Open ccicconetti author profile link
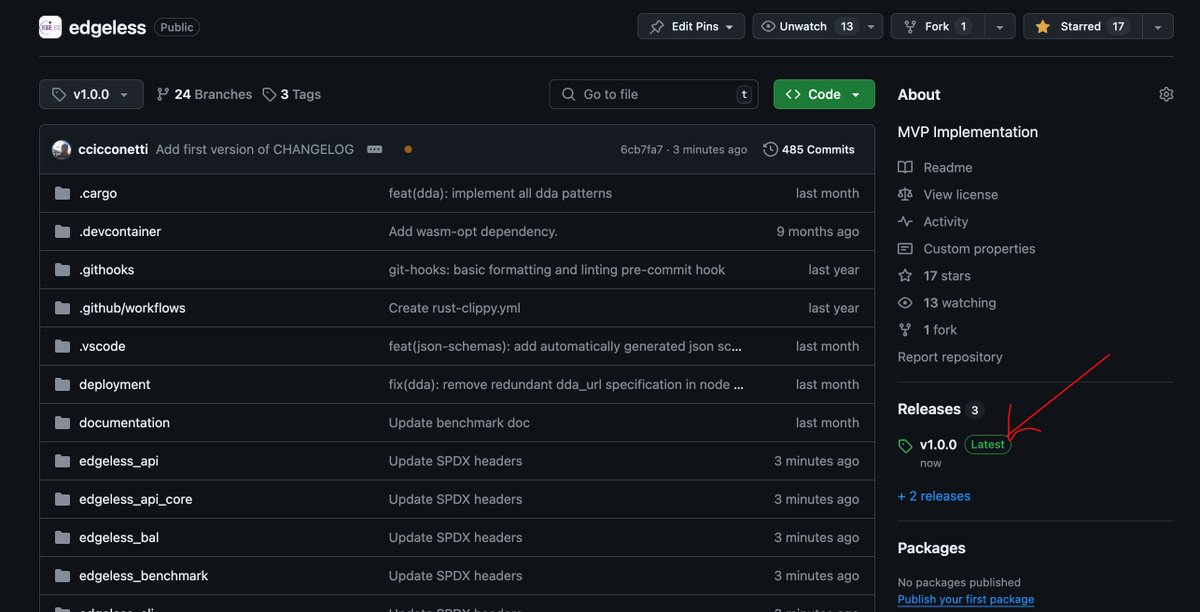 point(113,149)
